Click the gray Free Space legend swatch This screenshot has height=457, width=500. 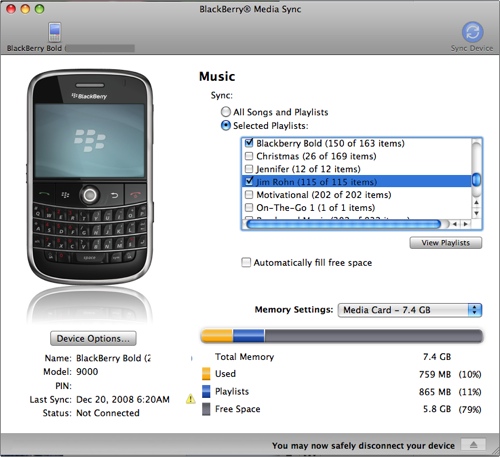click(206, 409)
